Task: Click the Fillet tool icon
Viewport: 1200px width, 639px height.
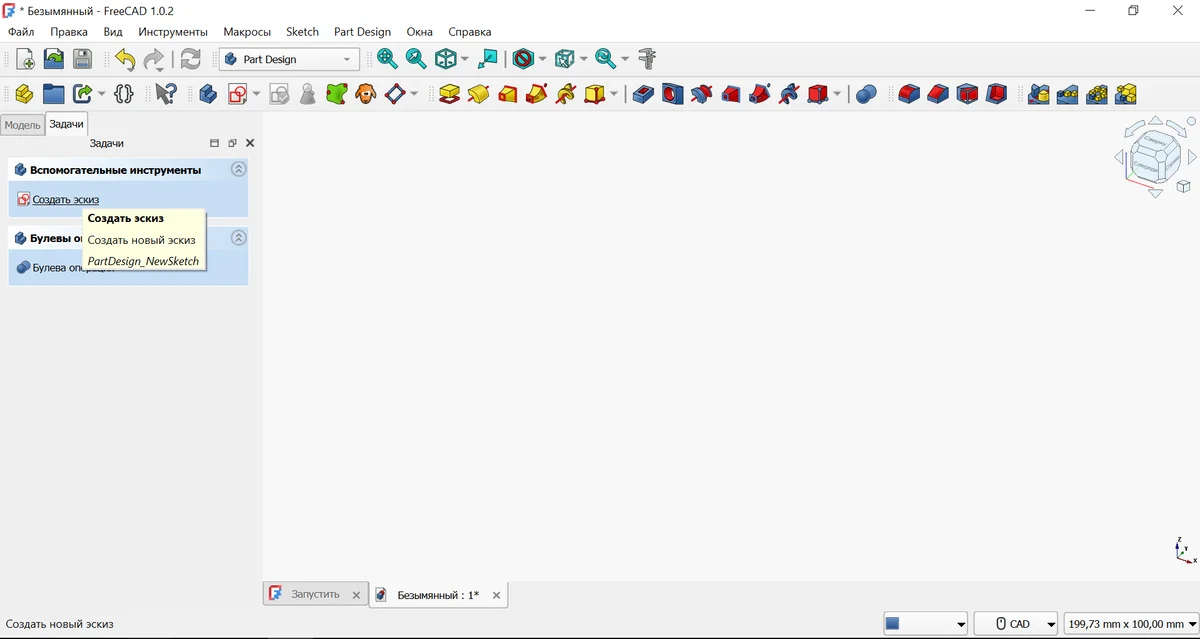Action: 908,94
